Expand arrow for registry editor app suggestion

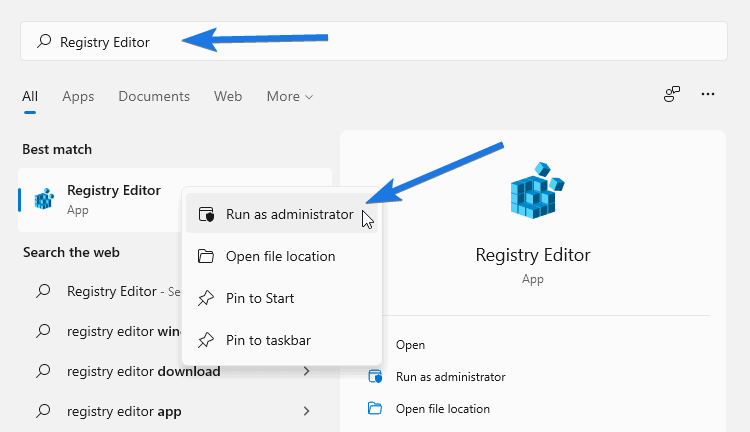(x=307, y=411)
